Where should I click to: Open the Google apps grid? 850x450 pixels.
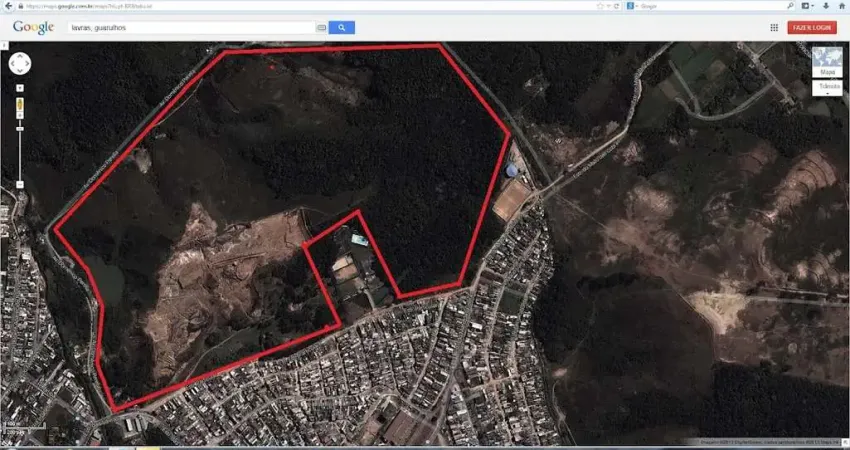(x=774, y=28)
